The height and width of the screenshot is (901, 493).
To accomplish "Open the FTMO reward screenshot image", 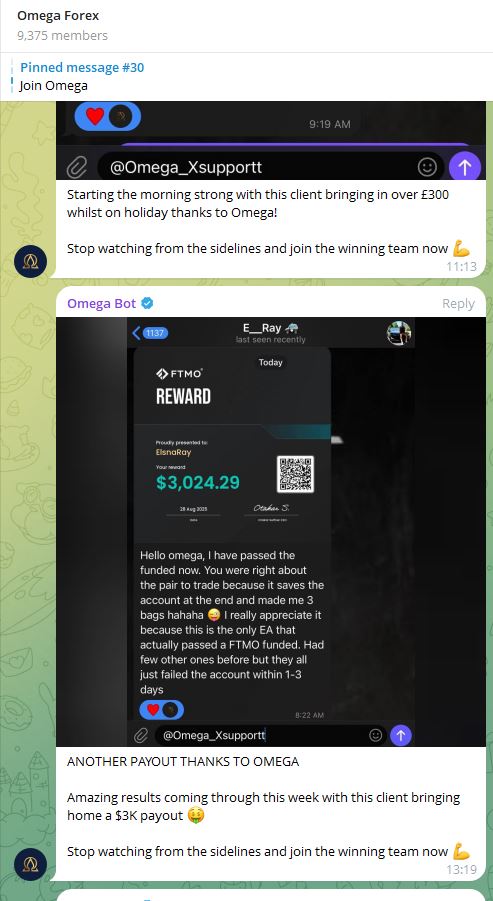I will [271, 532].
